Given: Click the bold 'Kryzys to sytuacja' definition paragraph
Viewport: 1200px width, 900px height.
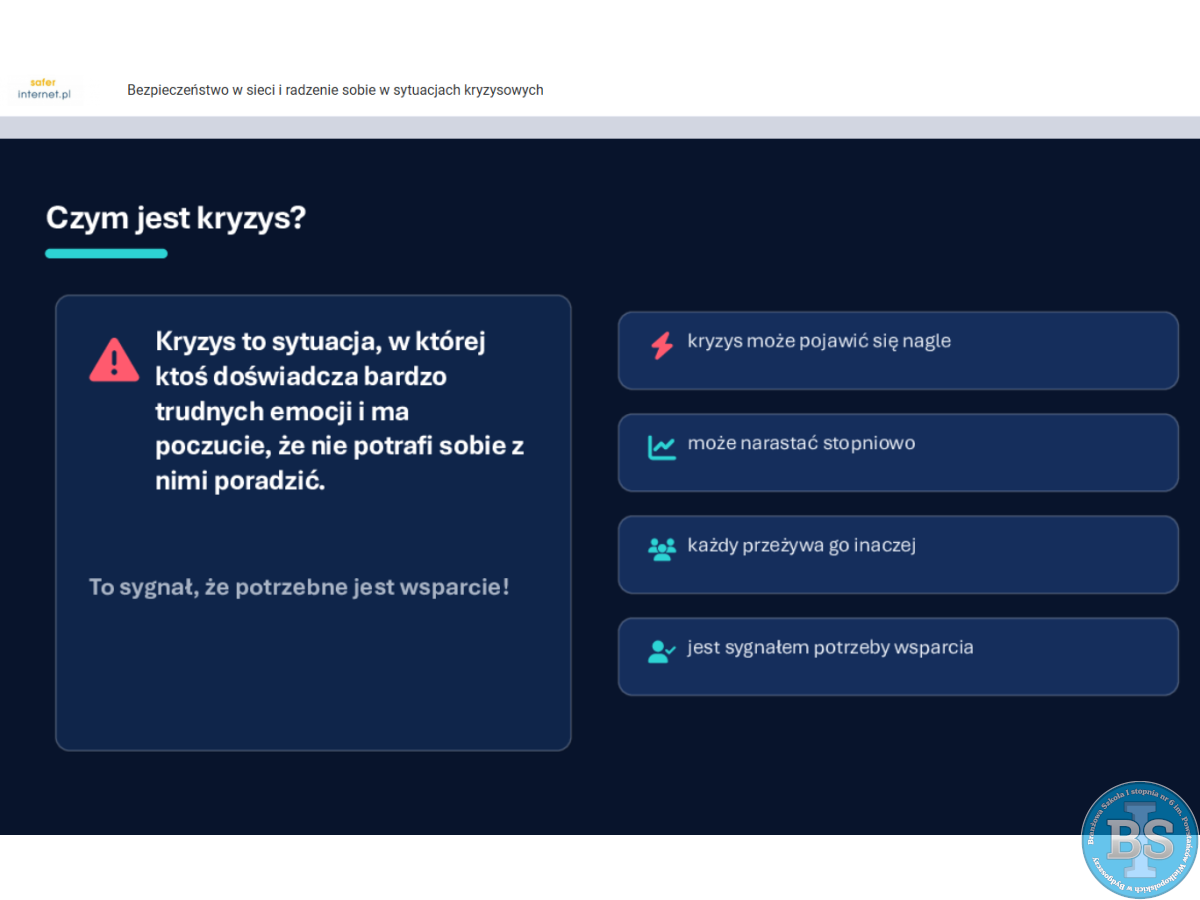Looking at the screenshot, I should tap(340, 411).
